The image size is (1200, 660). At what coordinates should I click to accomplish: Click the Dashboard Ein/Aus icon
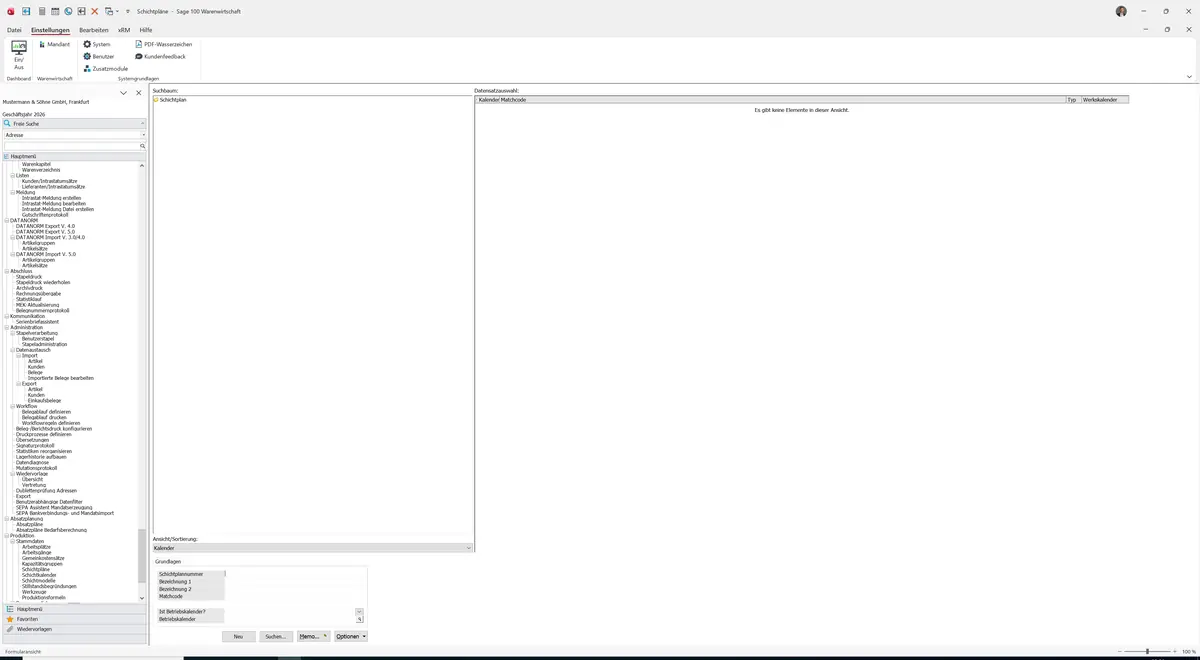(18, 54)
